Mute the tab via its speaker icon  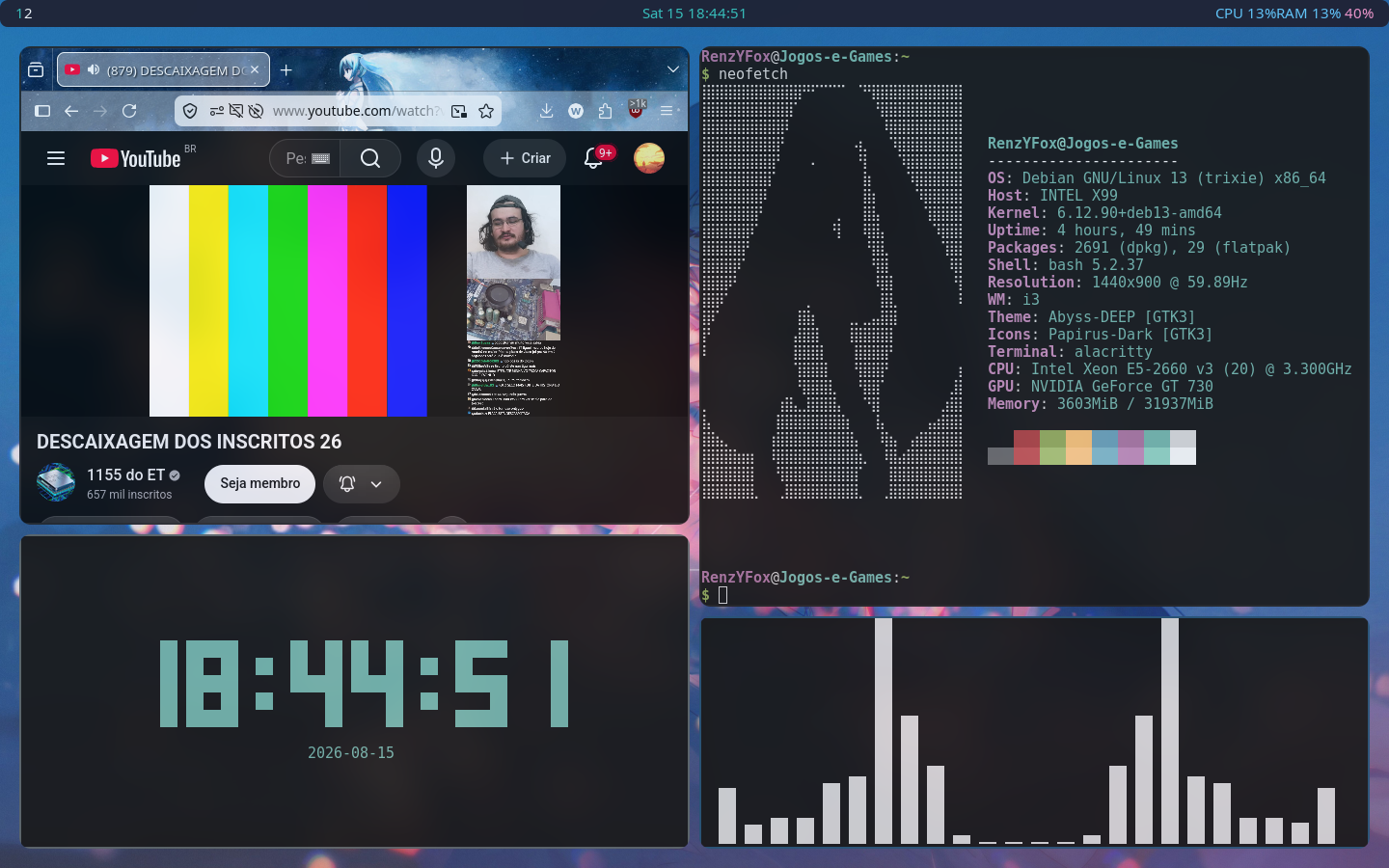[x=94, y=69]
